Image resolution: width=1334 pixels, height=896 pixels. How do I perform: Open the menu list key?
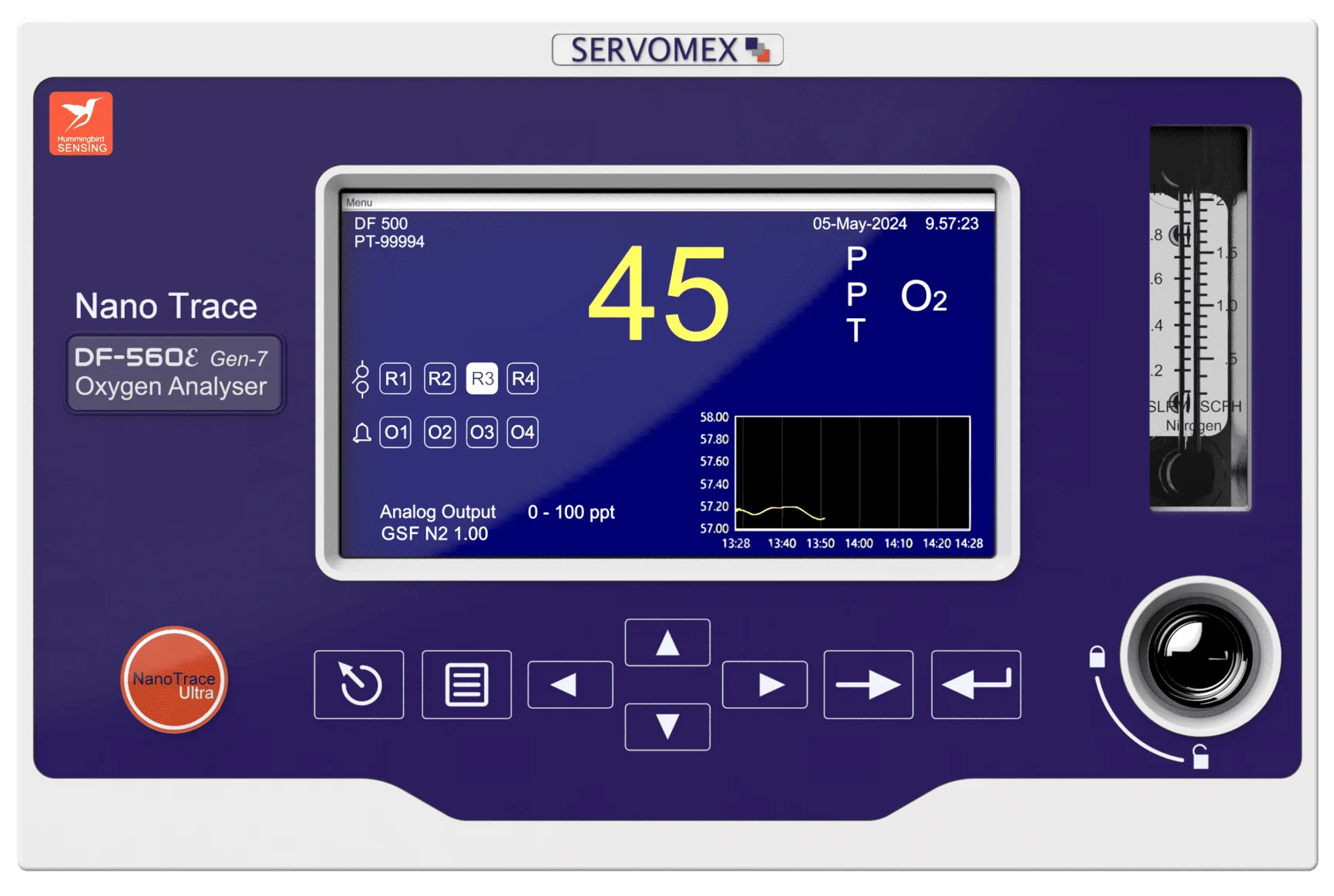point(466,684)
